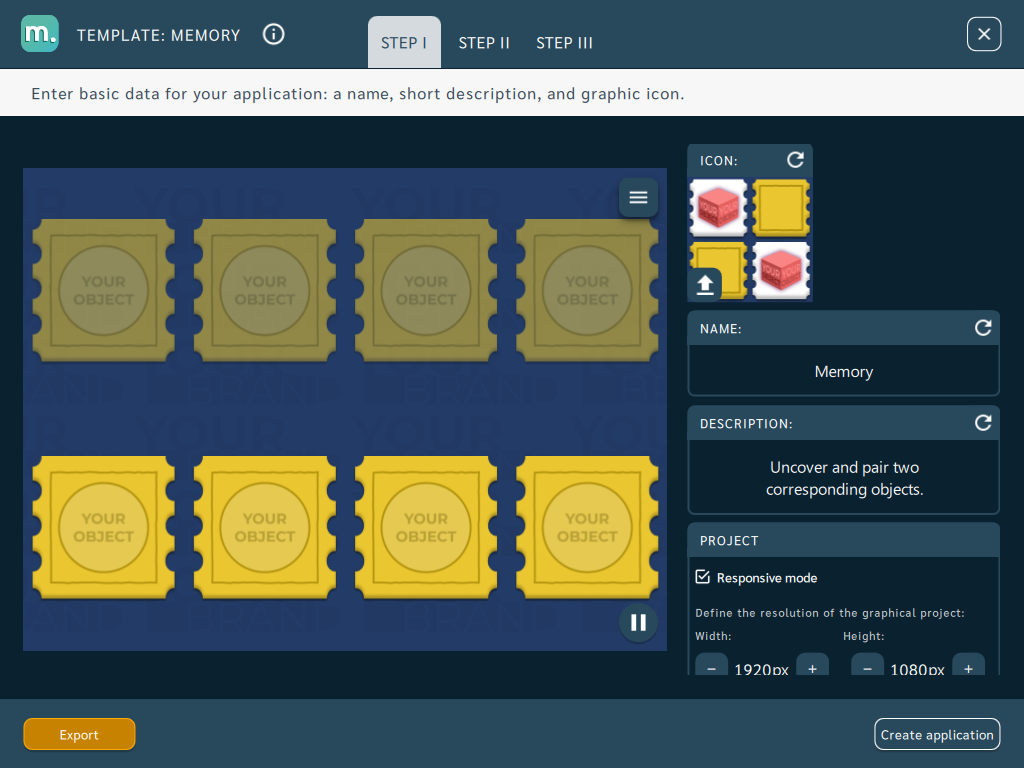This screenshot has height=768, width=1024.
Task: Reset the NAME field
Action: coord(983,328)
